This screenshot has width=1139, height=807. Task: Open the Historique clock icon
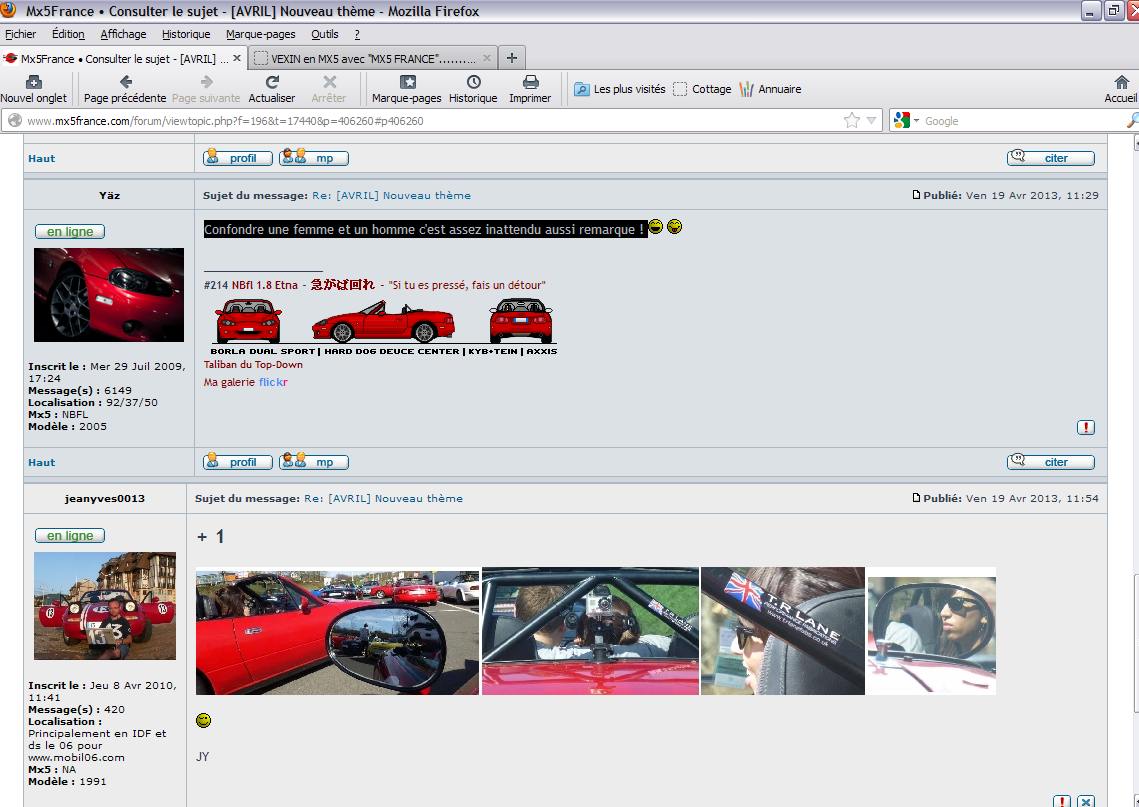point(473,83)
